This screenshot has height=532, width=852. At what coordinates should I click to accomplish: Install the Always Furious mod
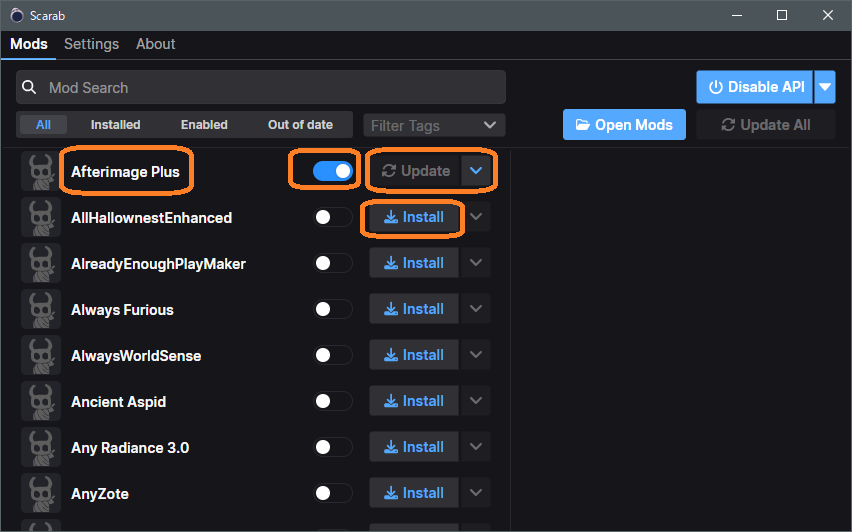[414, 309]
